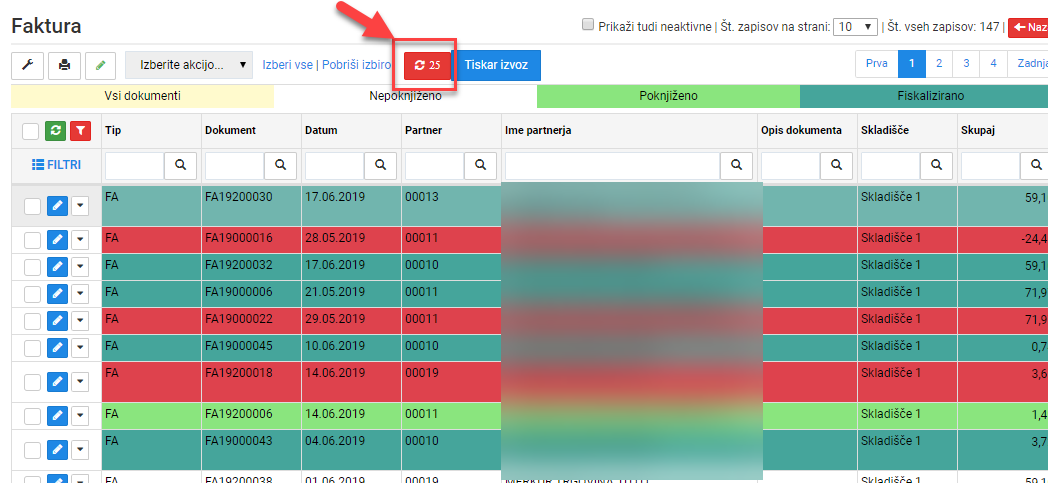Check the row FA19000016 checkbox
This screenshot has width=1048, height=483.
(32, 240)
